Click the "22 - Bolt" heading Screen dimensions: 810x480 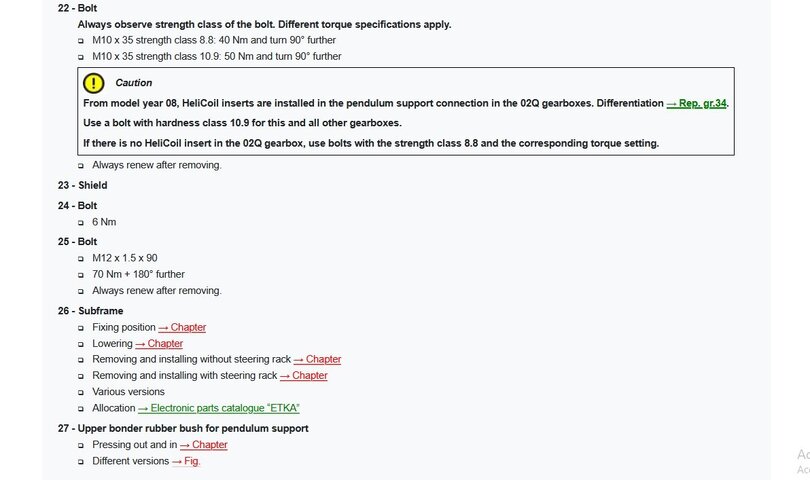[77, 8]
